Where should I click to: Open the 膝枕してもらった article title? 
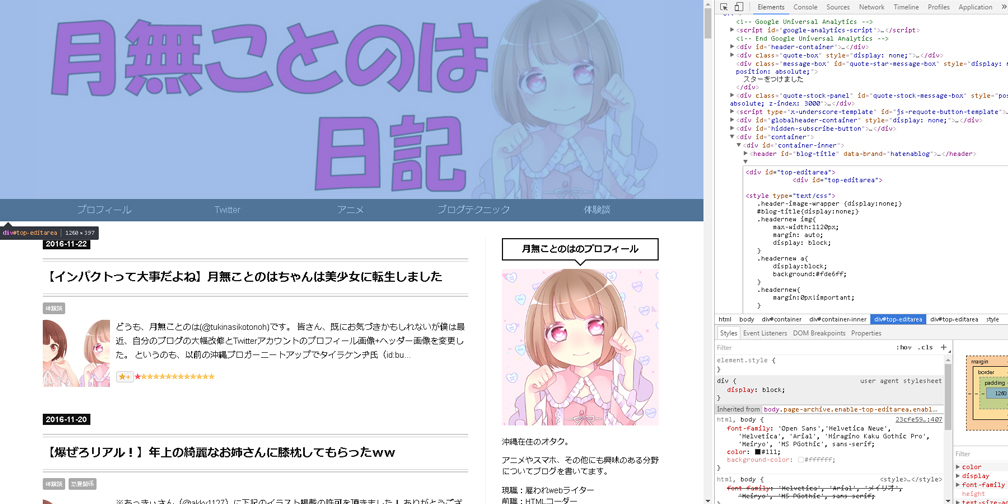pyautogui.click(x=220, y=453)
